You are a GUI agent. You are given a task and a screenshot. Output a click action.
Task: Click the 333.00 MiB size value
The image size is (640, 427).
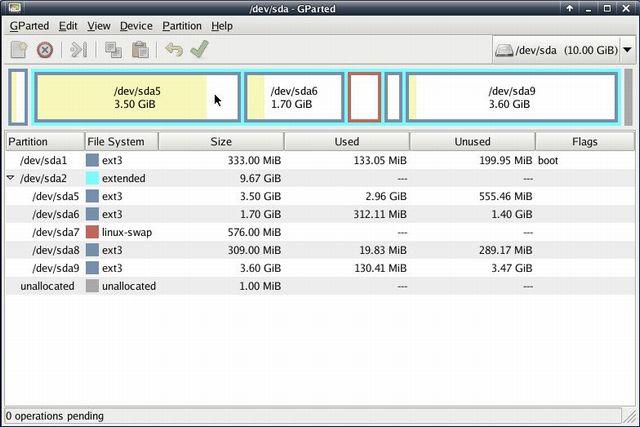254,160
